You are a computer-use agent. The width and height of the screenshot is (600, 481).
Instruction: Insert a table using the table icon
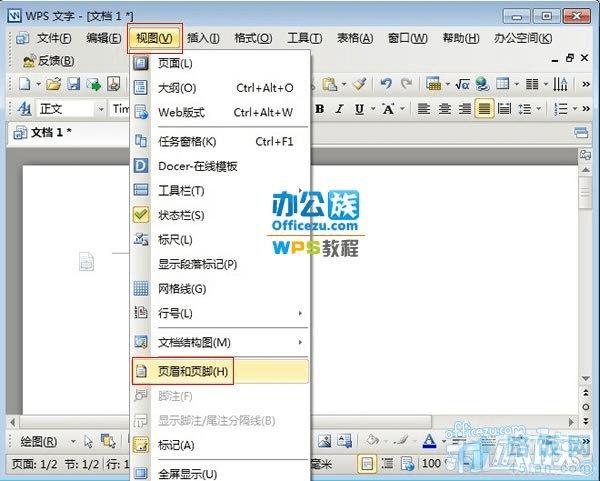[502, 84]
